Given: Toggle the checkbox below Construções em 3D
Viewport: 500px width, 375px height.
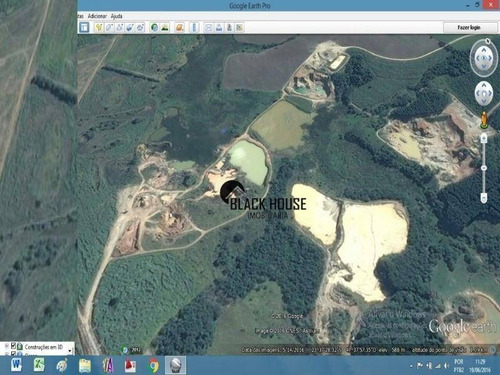Looking at the screenshot, I should coord(14,353).
